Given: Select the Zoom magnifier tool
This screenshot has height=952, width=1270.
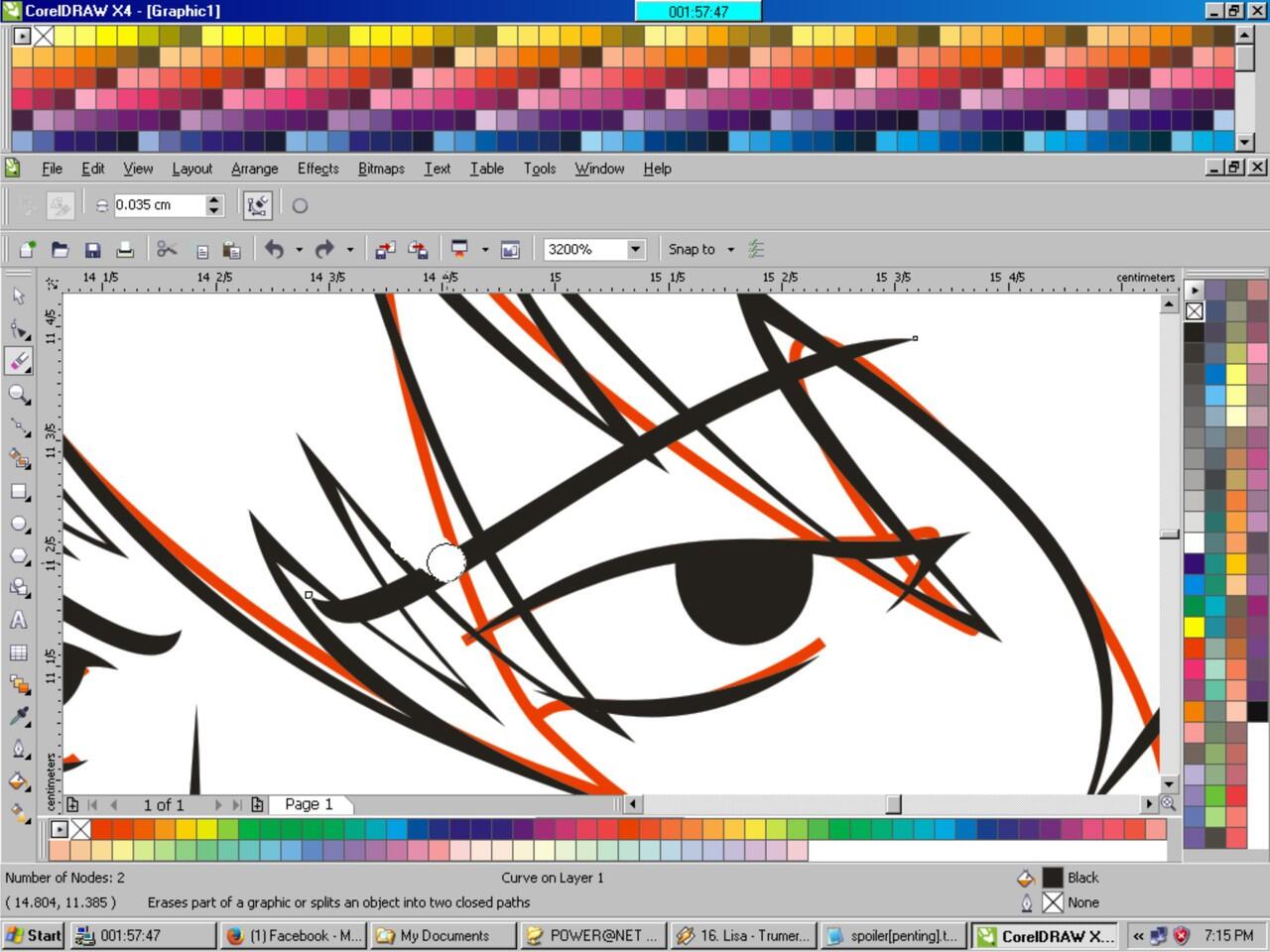Looking at the screenshot, I should tap(19, 394).
